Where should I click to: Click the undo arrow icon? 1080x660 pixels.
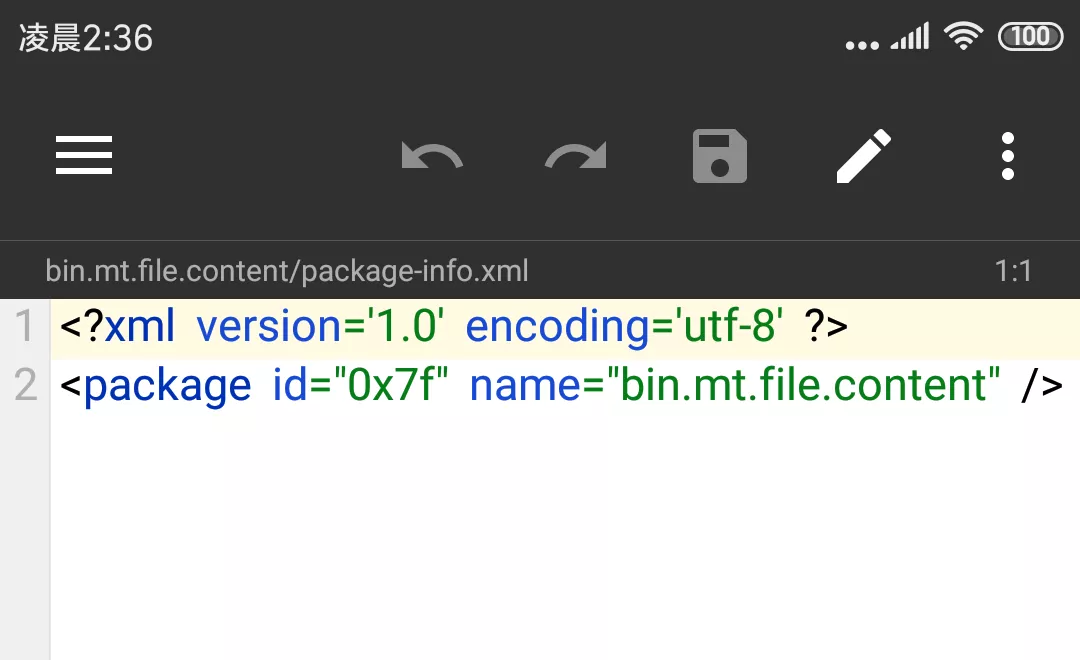click(x=432, y=157)
